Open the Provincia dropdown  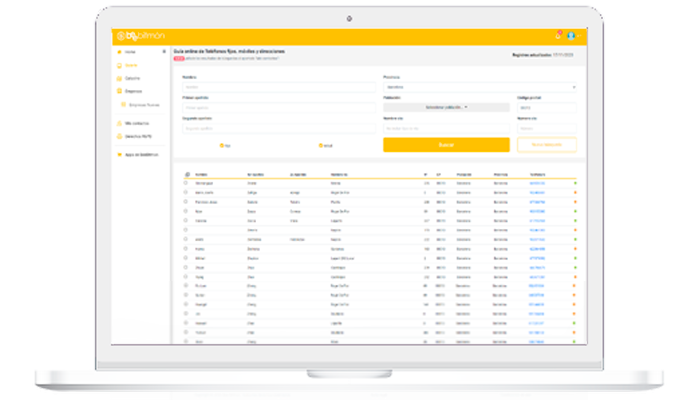pos(480,87)
